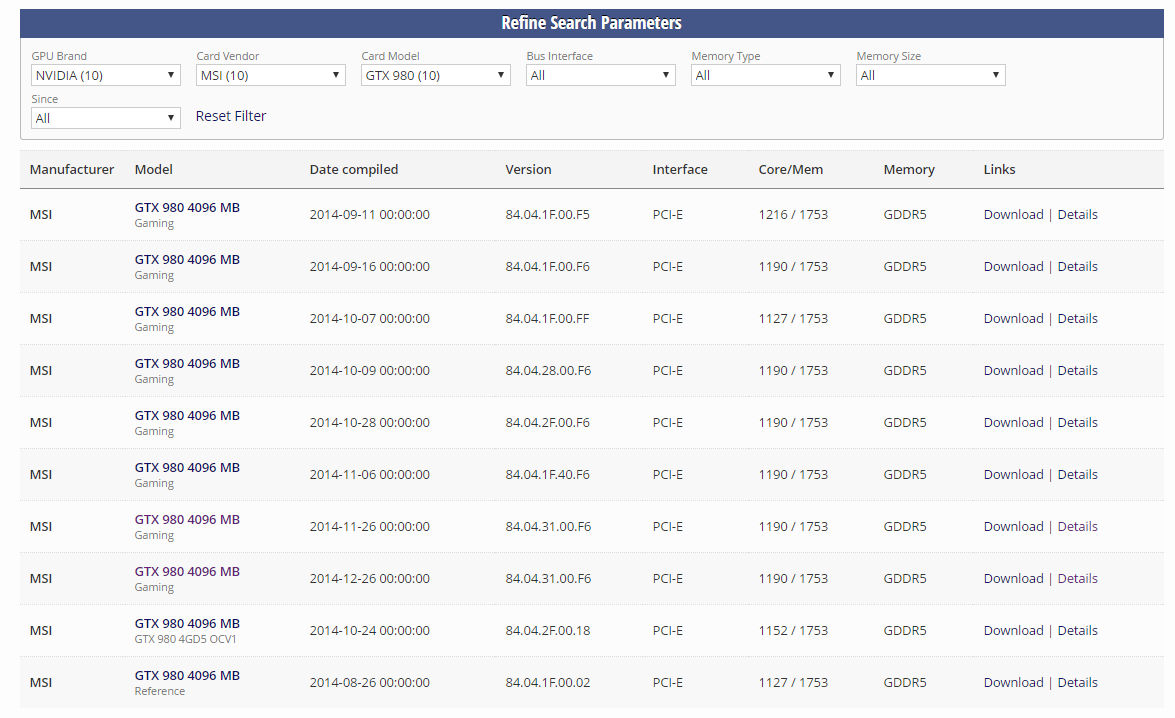This screenshot has height=718, width=1175.
Task: Open the GTX 980 4GD5 OCV1 model link
Action: tap(187, 624)
